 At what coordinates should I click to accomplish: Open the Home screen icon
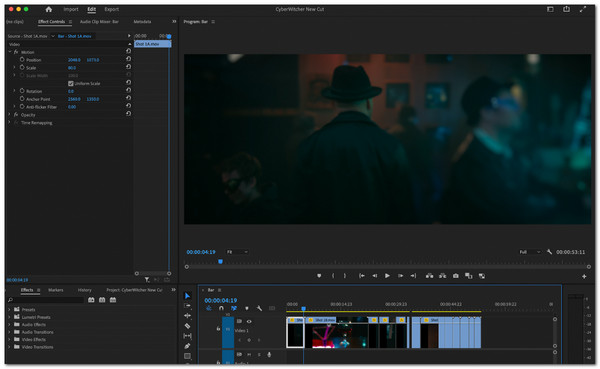tap(49, 9)
